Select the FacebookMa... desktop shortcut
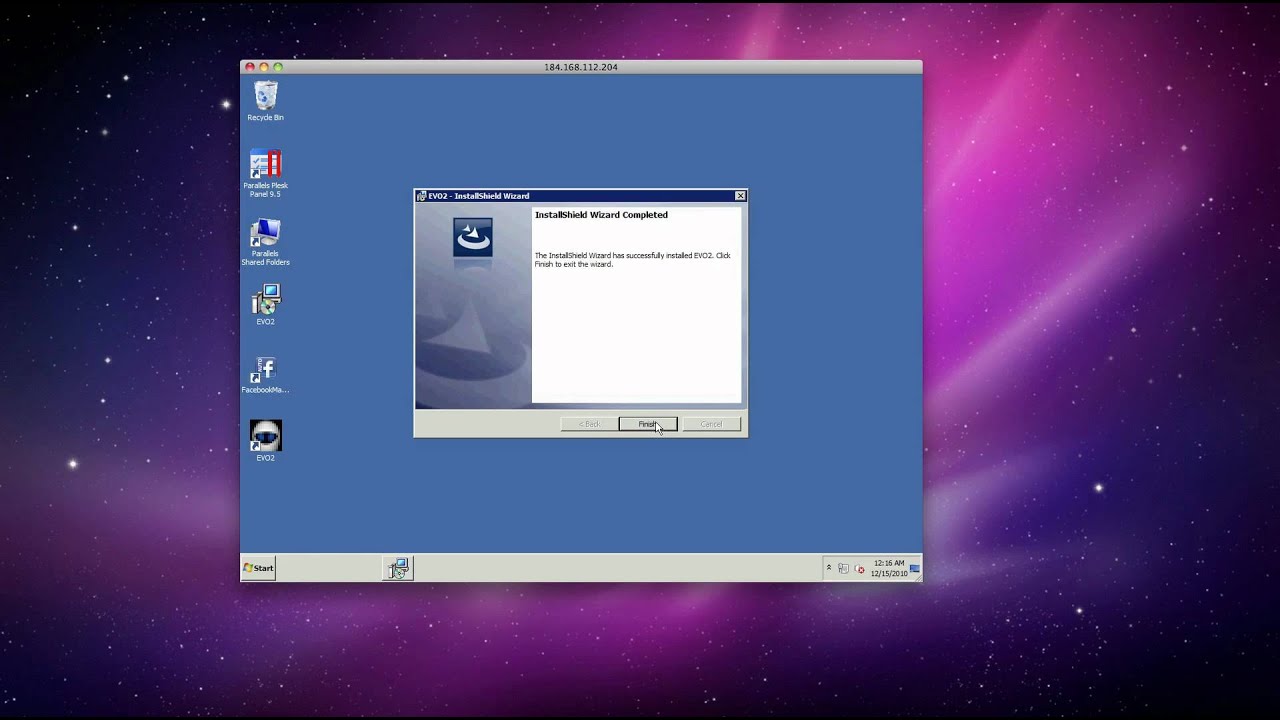 pyautogui.click(x=265, y=374)
